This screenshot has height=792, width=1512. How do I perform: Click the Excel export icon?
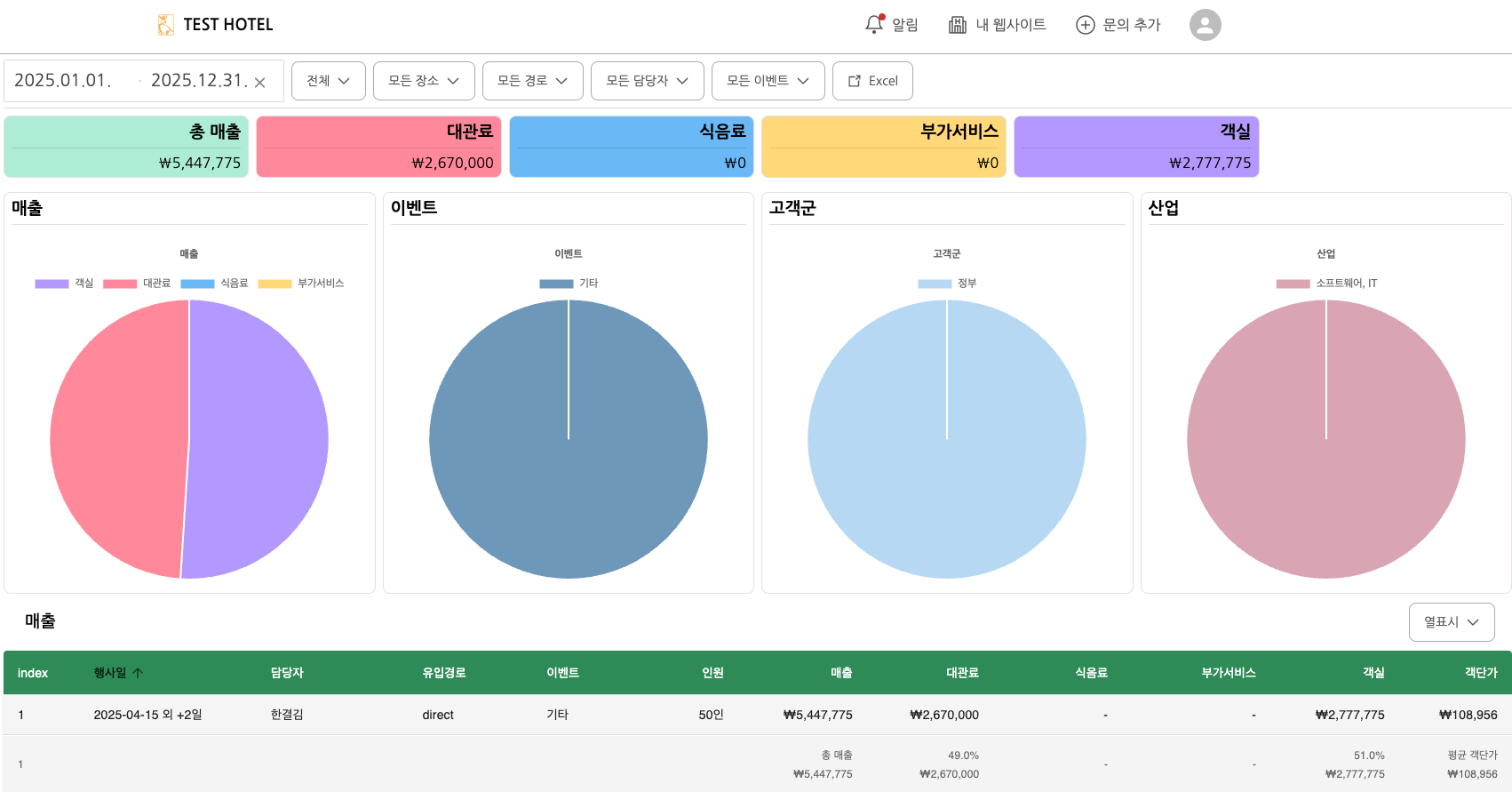coord(855,81)
